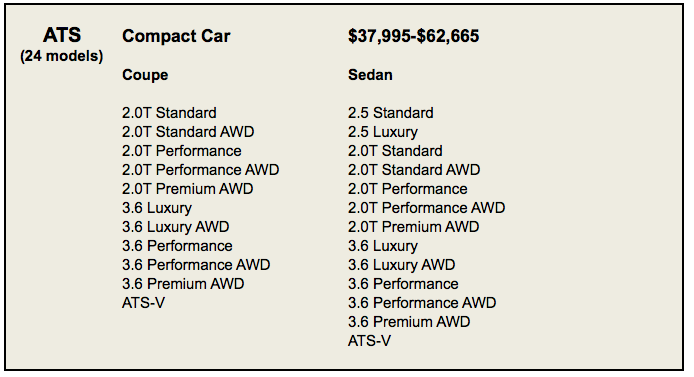Click the 24 models count label

(62, 56)
